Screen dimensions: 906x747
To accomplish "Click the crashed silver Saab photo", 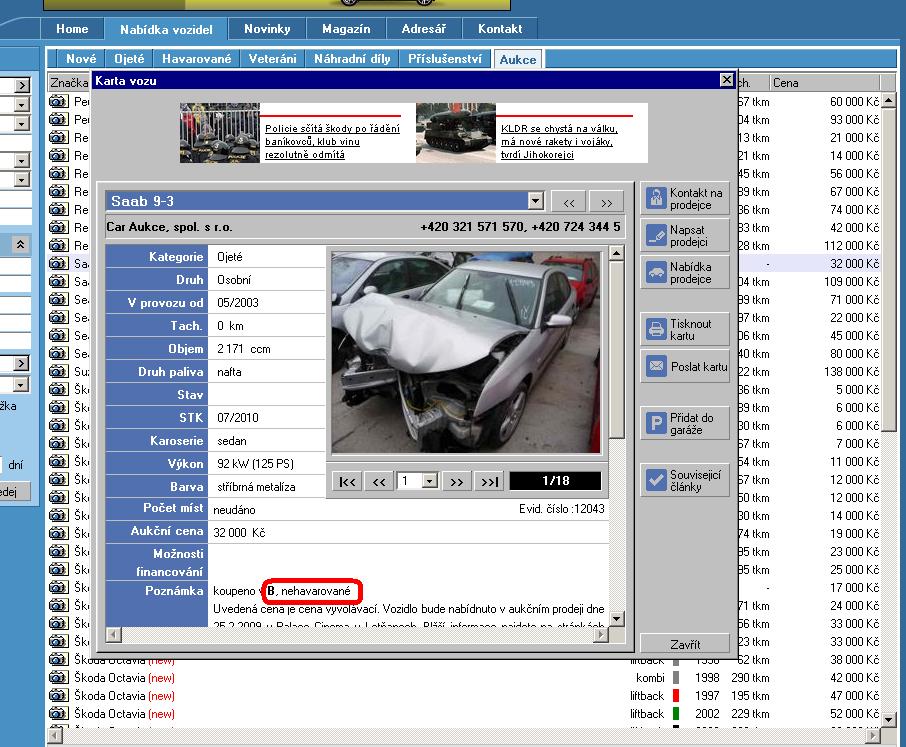I will [466, 352].
